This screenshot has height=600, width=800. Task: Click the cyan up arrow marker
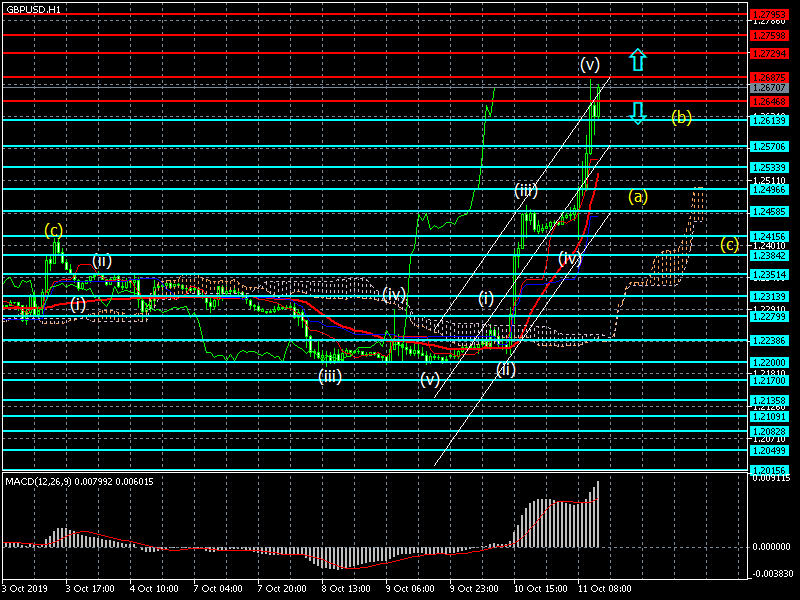pos(637,60)
